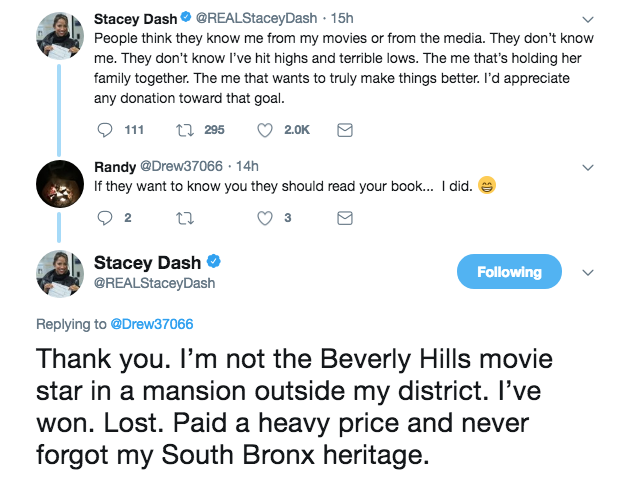
Task: Toggle the Following button for Stacey Dash
Action: click(x=509, y=272)
